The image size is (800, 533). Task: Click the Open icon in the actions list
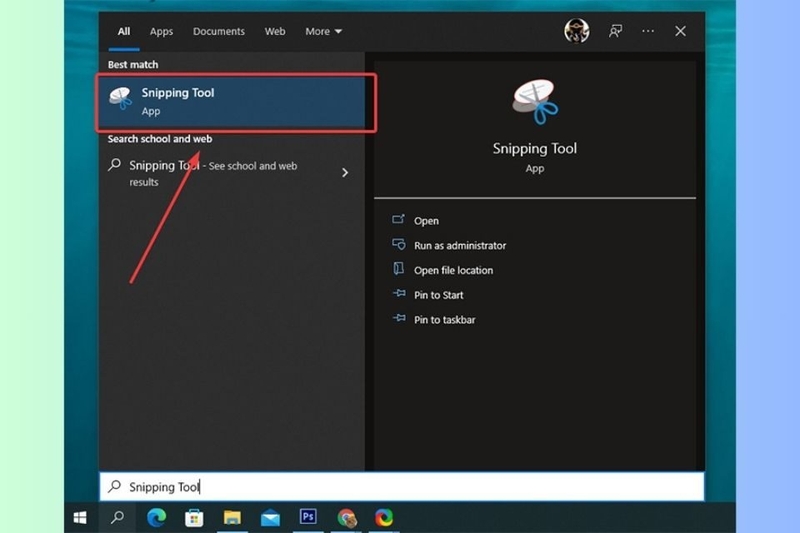click(x=398, y=219)
